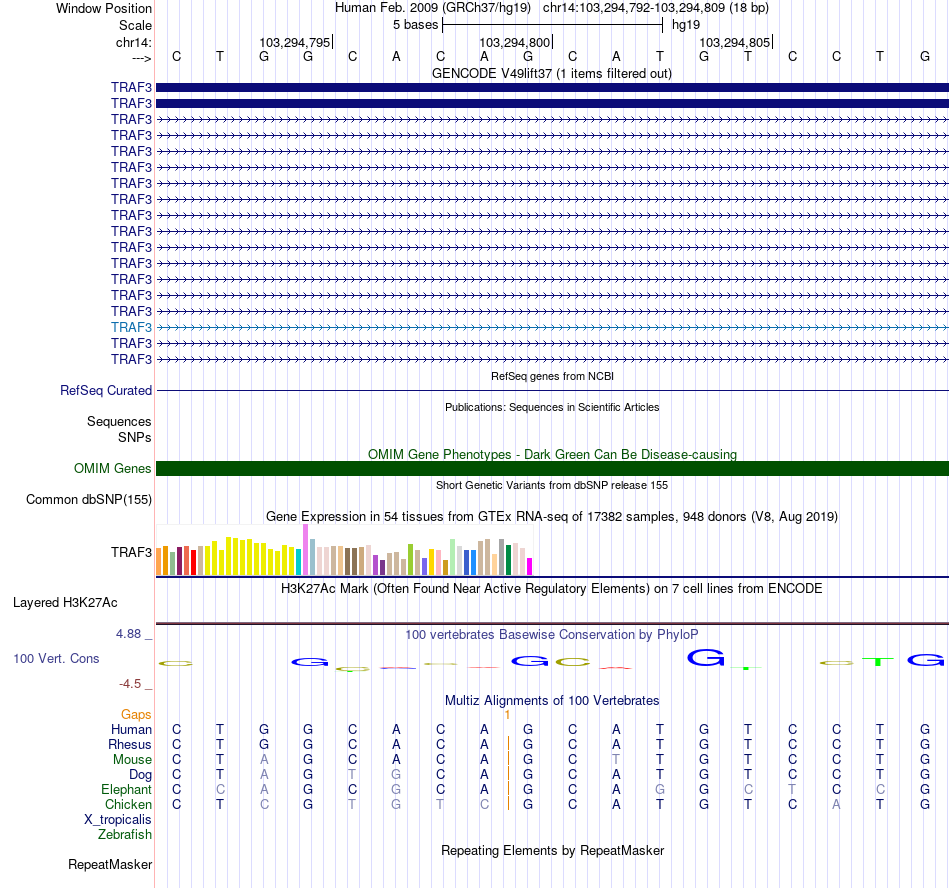This screenshot has height=888, width=950.
Task: Open Publications: Sequences in Scientific Articles title
Action: pos(552,407)
